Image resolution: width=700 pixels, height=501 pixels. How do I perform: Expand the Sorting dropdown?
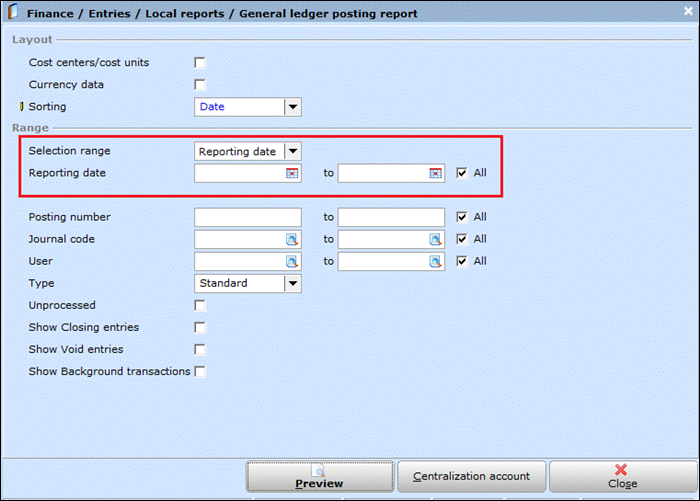(x=293, y=107)
